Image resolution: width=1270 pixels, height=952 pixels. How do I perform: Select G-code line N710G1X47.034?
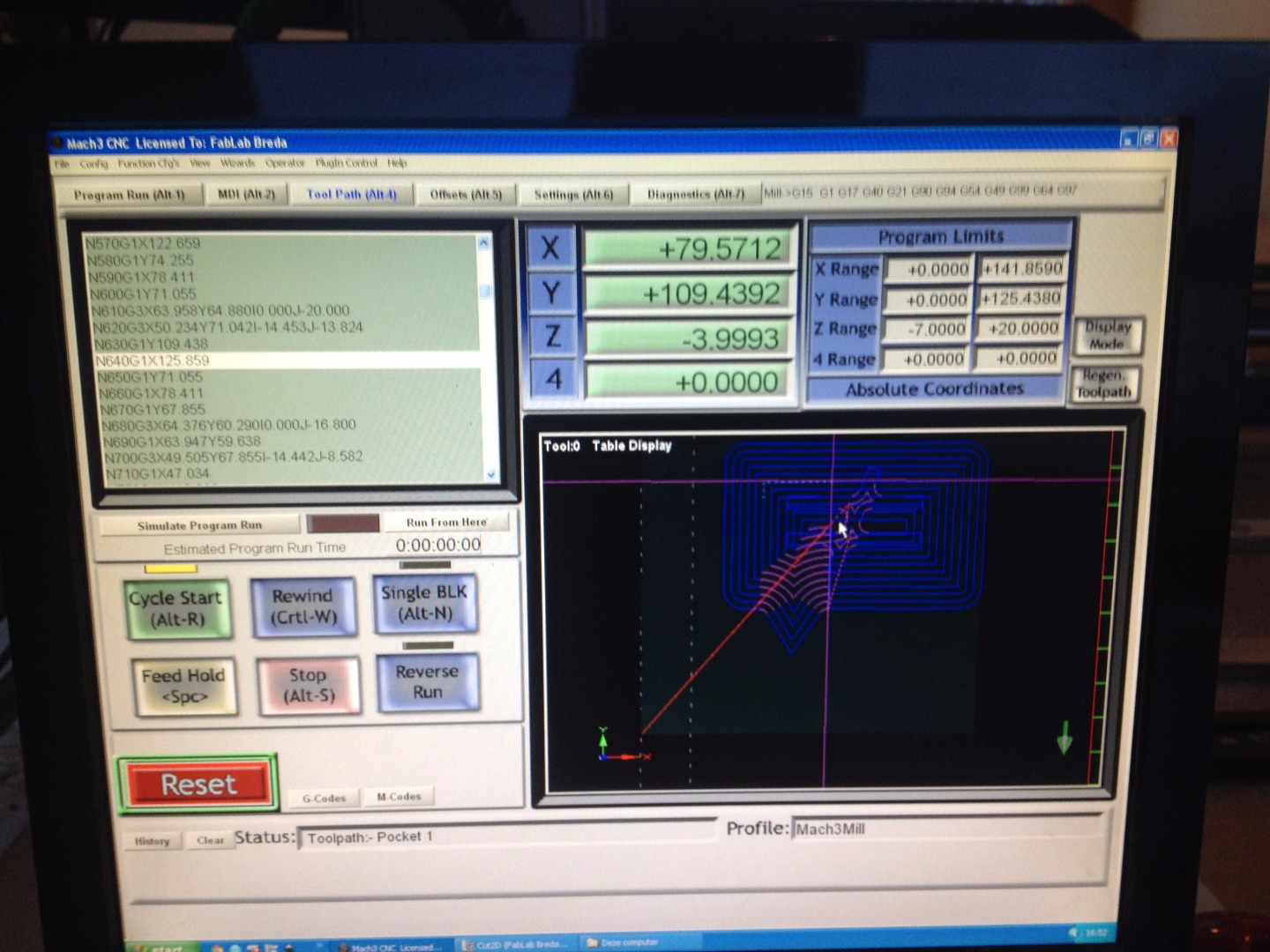(294, 473)
